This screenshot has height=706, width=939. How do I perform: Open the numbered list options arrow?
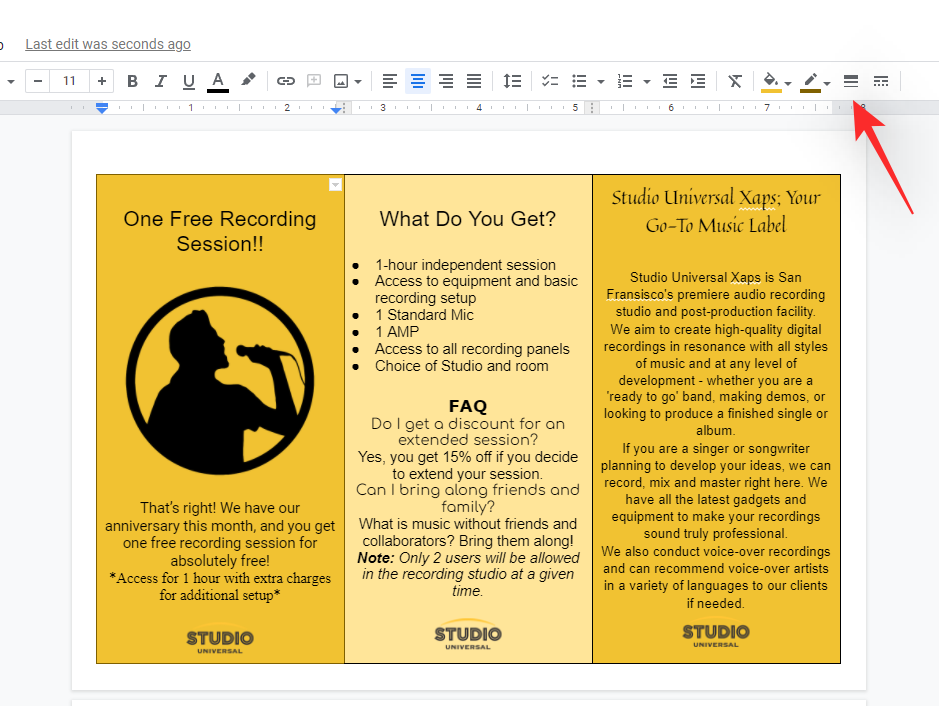pyautogui.click(x=647, y=82)
